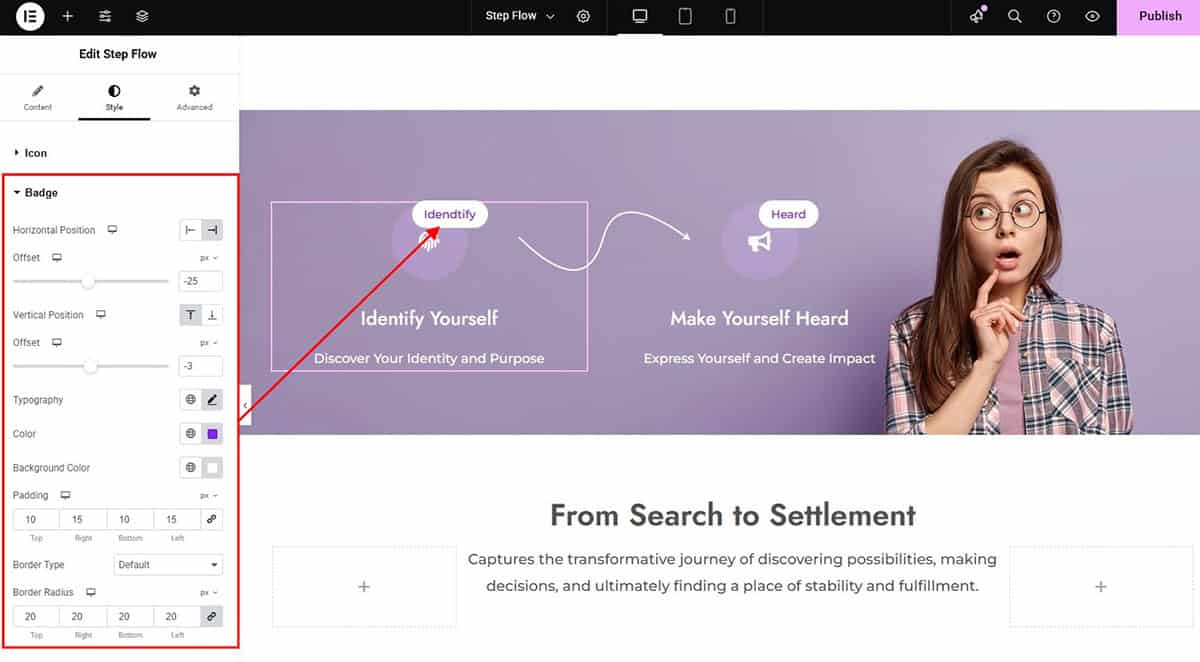Open the badge Color swatch
This screenshot has height=662, width=1200.
pyautogui.click(x=212, y=434)
